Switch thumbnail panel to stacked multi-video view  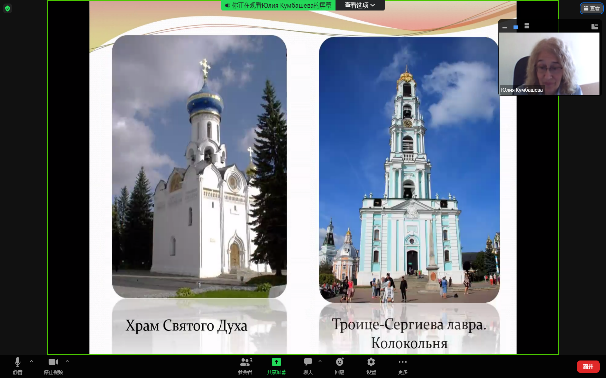526,26
